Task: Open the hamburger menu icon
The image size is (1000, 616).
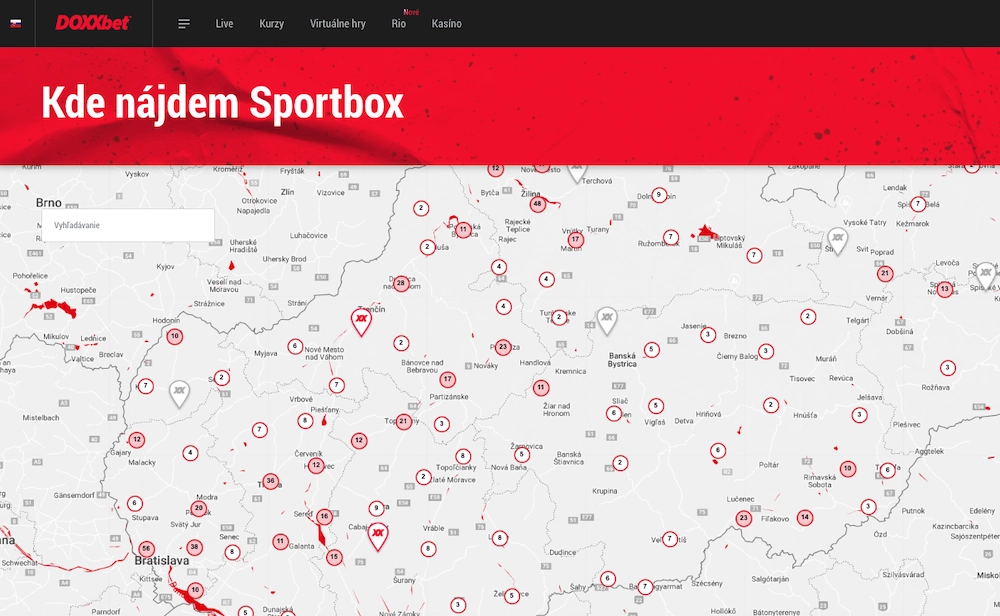Action: 184,24
